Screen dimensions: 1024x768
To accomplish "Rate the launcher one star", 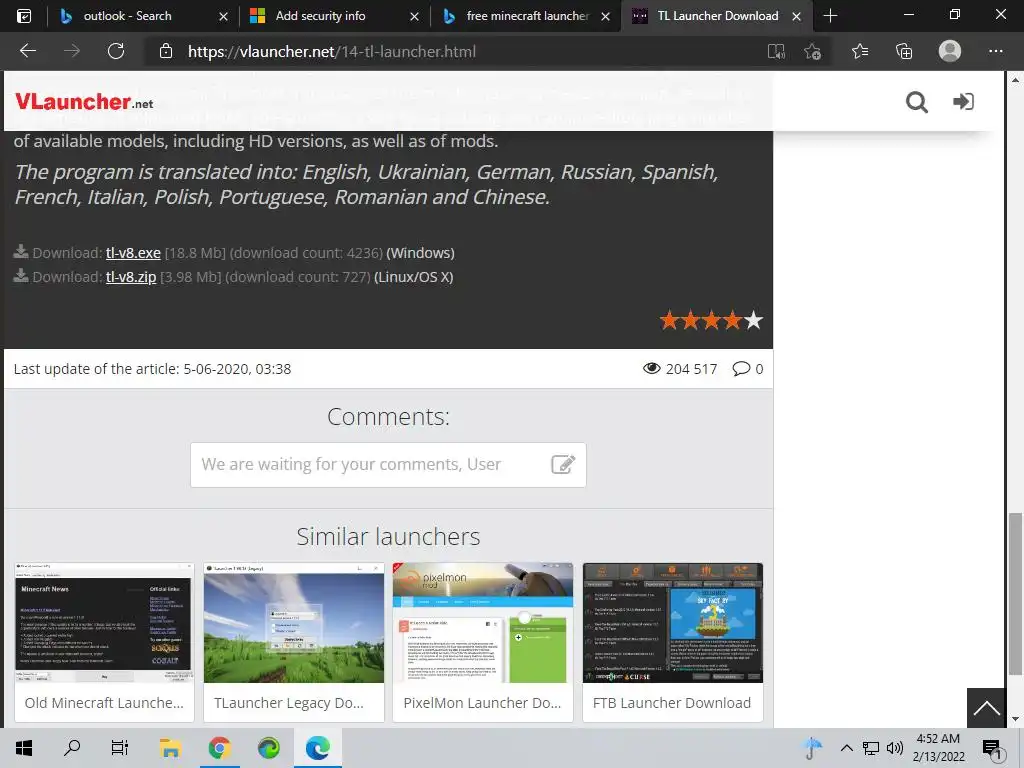I will coord(669,320).
